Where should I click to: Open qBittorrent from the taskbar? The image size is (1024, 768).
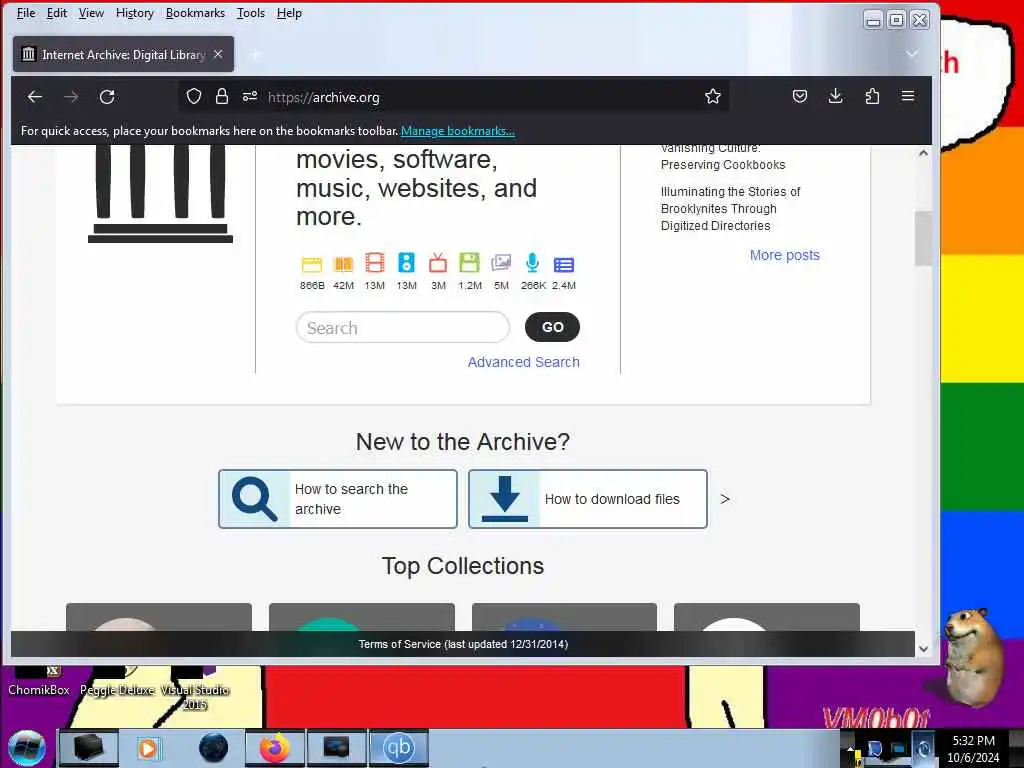[x=398, y=748]
